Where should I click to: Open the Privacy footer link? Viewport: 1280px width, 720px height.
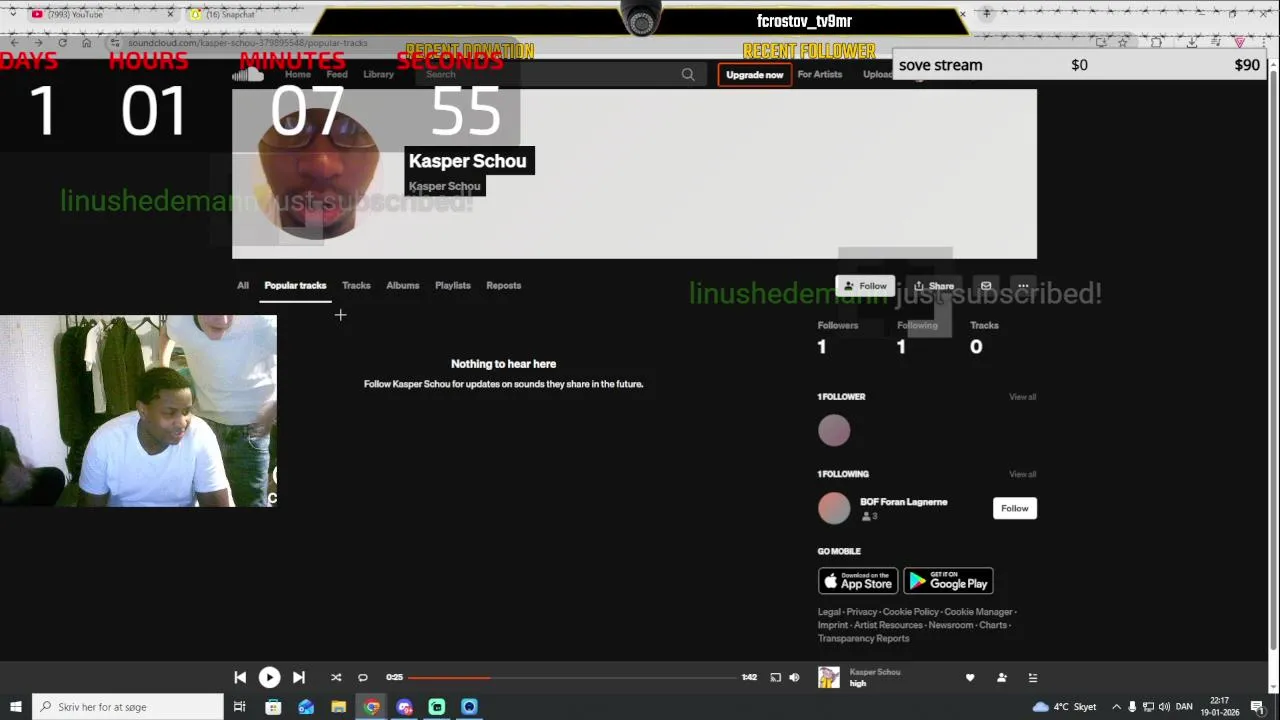click(862, 612)
